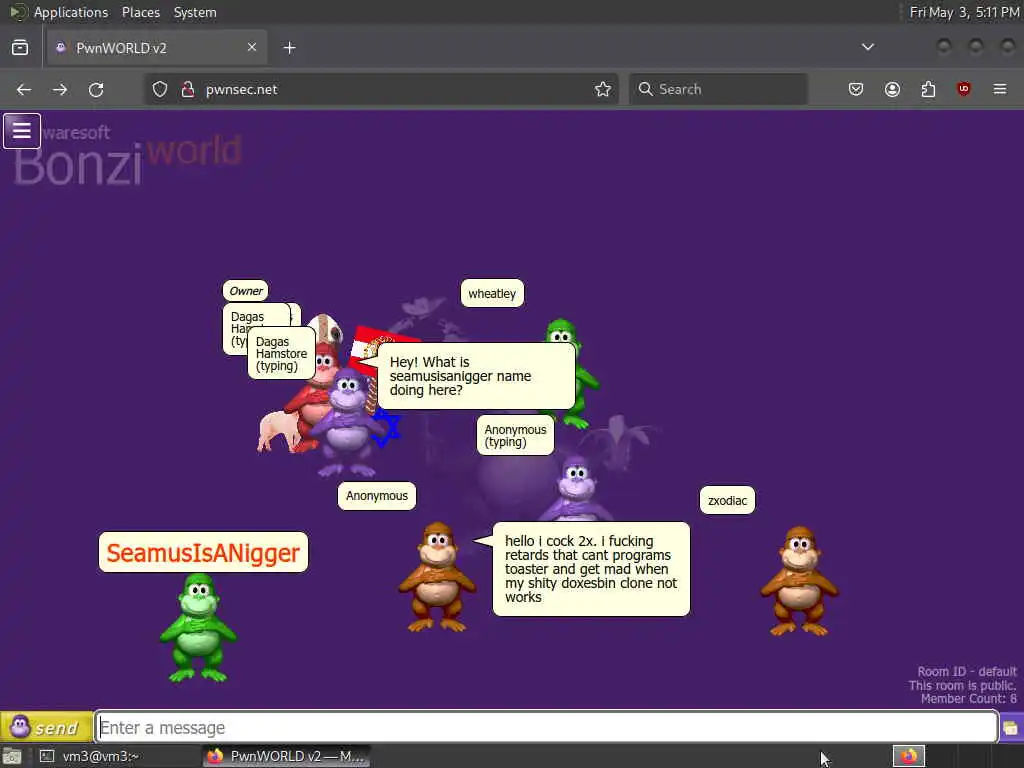Open a new browser tab
This screenshot has width=1024, height=768.
[289, 48]
